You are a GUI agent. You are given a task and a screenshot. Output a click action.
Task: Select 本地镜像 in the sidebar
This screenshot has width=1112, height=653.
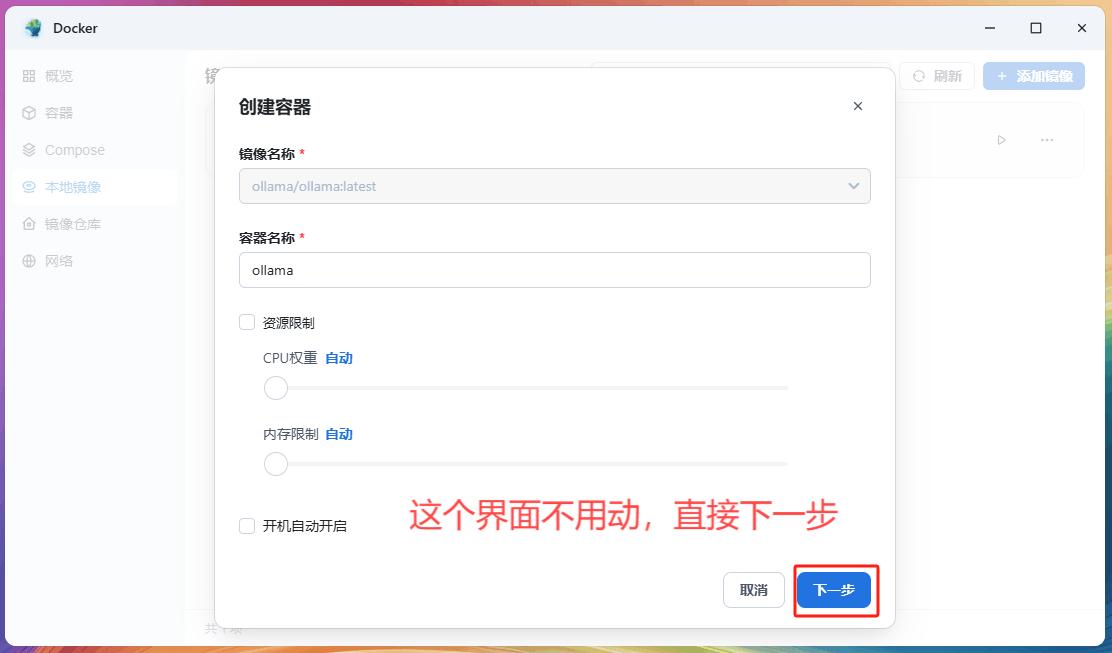(73, 187)
